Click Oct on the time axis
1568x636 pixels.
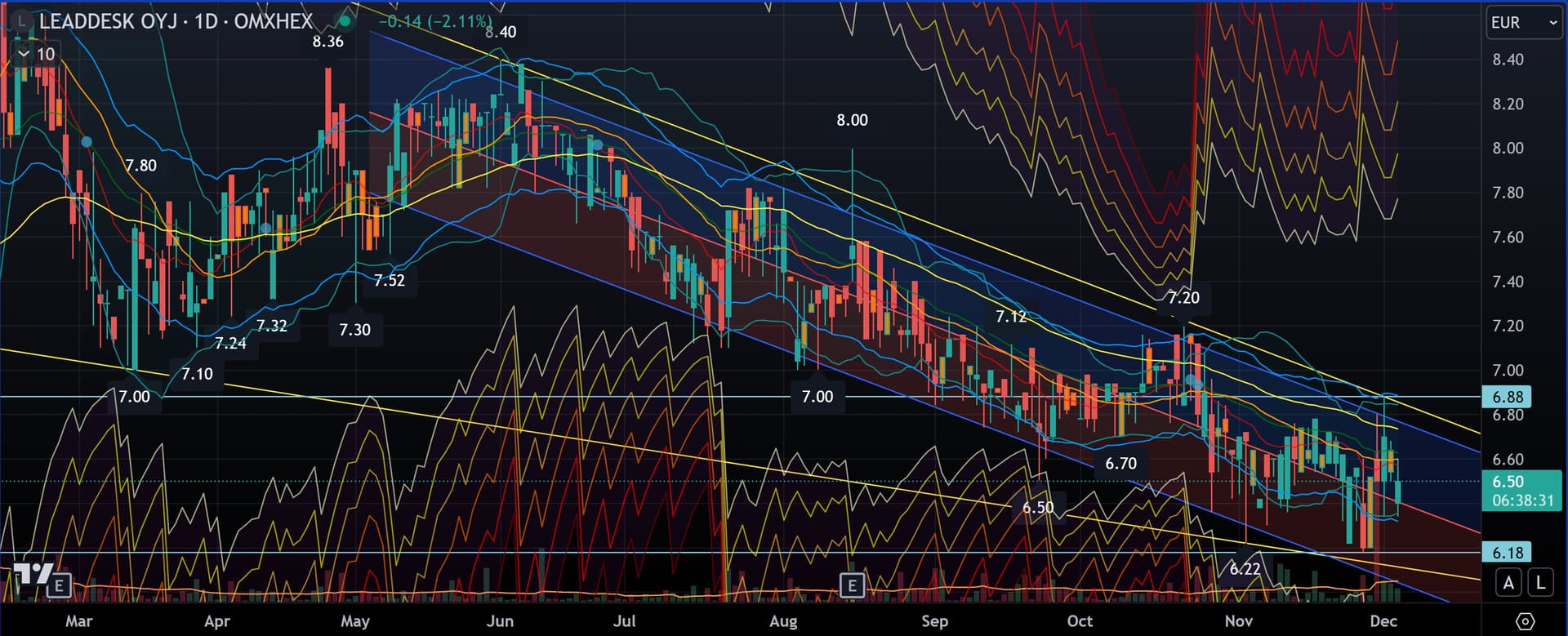coord(1080,621)
